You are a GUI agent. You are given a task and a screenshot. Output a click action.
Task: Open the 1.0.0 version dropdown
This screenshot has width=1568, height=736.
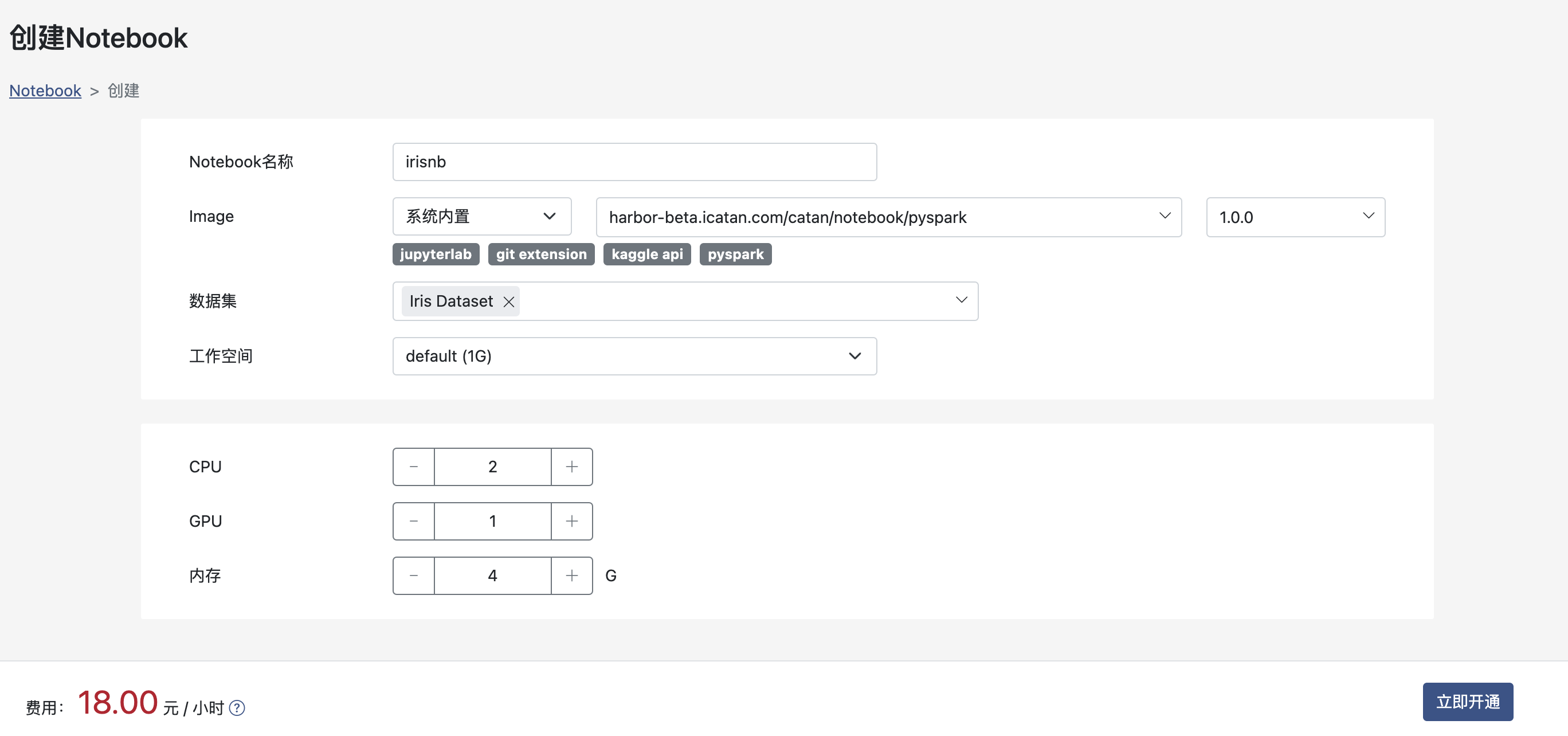click(x=1295, y=217)
